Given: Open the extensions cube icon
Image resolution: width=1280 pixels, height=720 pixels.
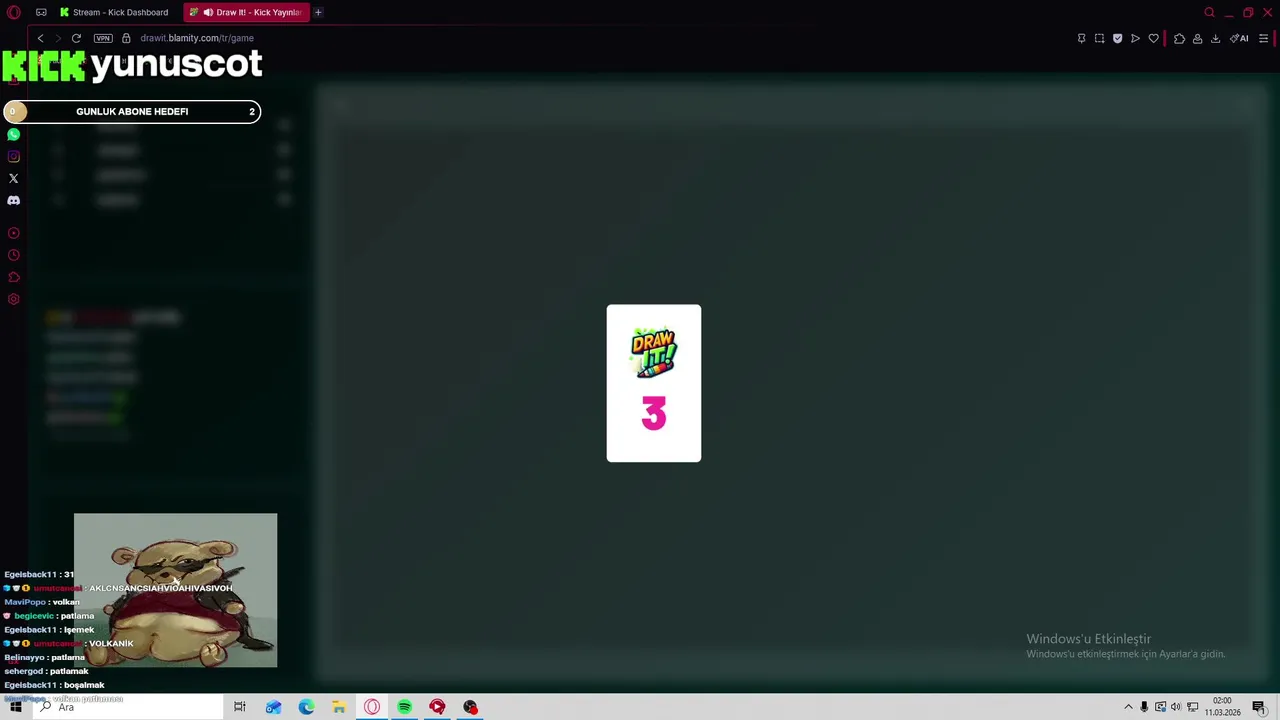Looking at the screenshot, I should click(1179, 38).
